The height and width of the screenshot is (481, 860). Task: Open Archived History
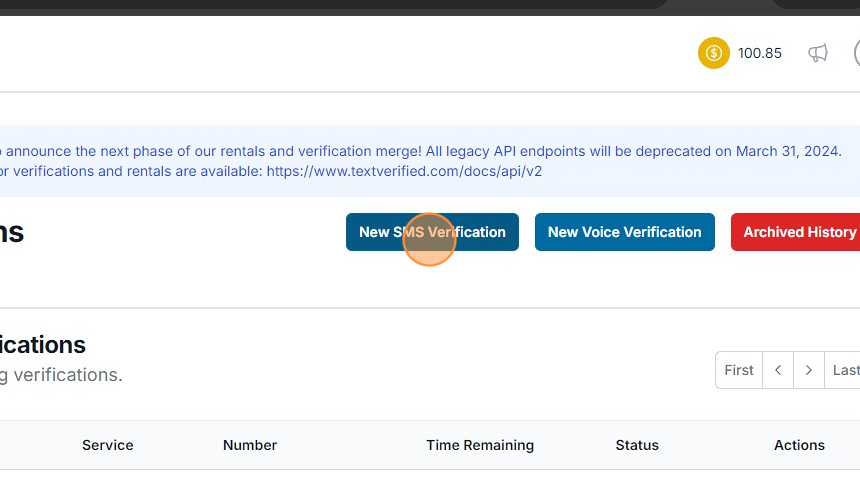797,232
